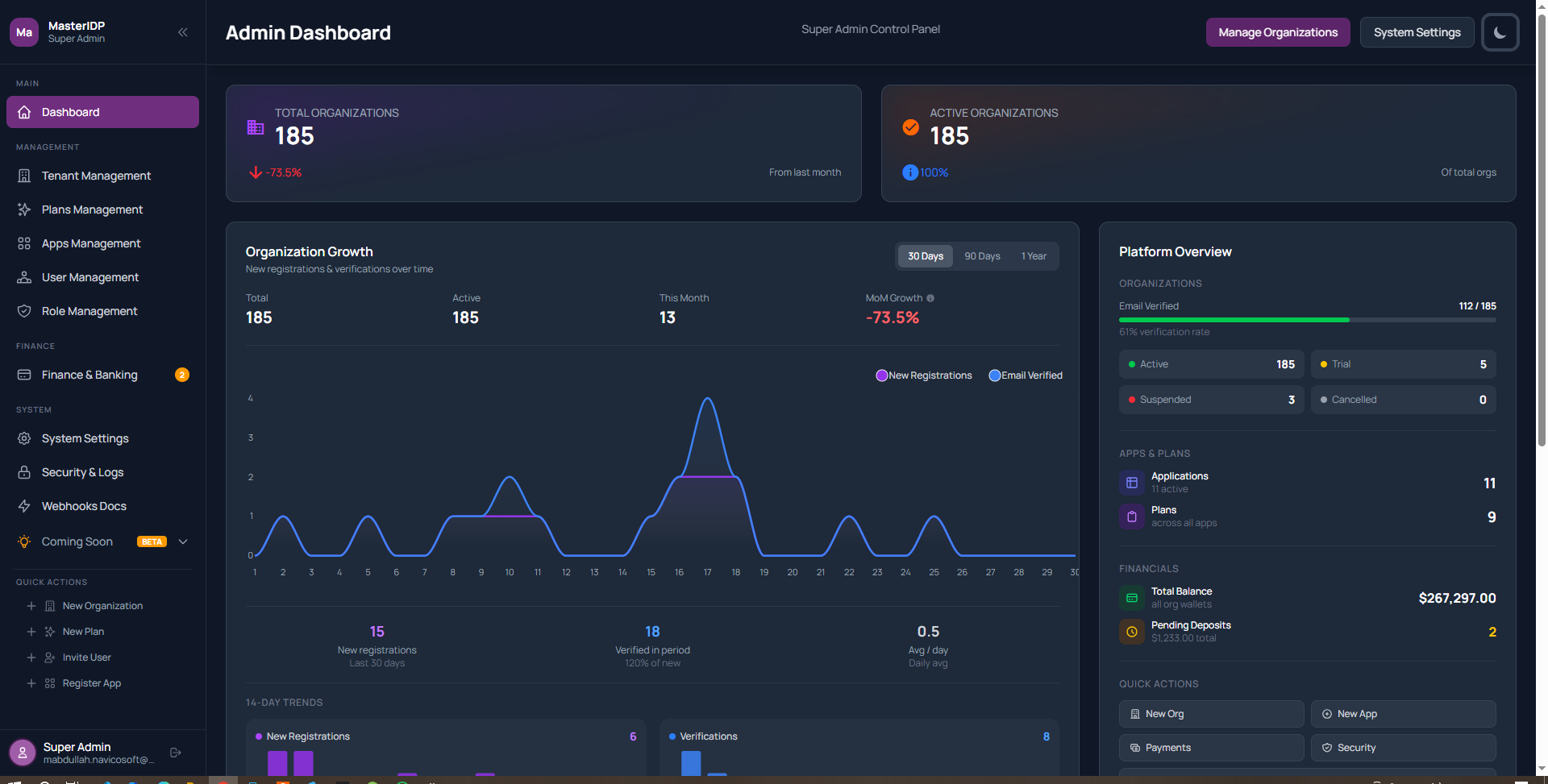The image size is (1548, 784).
Task: Open Tenant Management building icon
Action: [24, 176]
